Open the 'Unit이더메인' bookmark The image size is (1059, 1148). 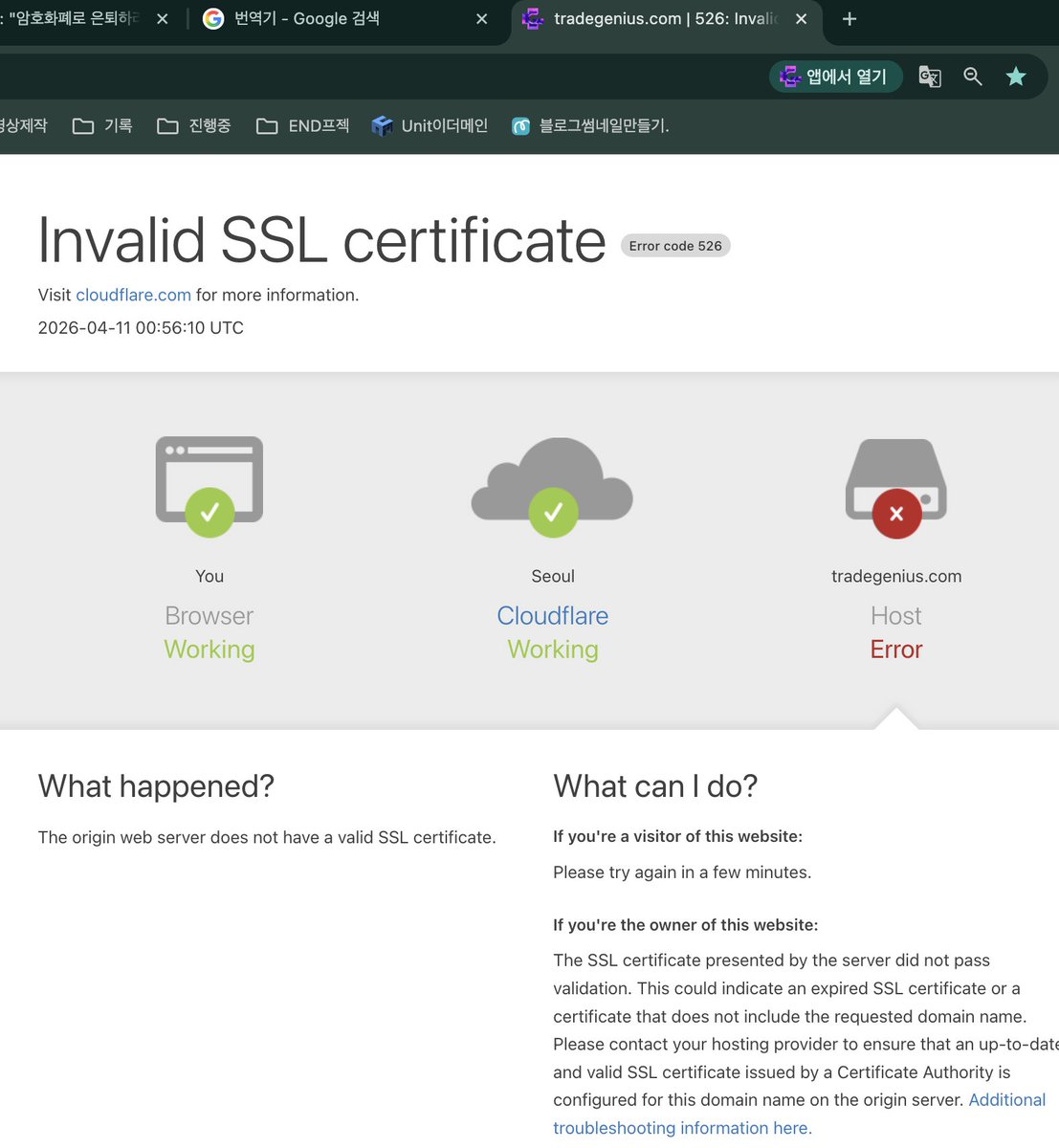(x=430, y=126)
